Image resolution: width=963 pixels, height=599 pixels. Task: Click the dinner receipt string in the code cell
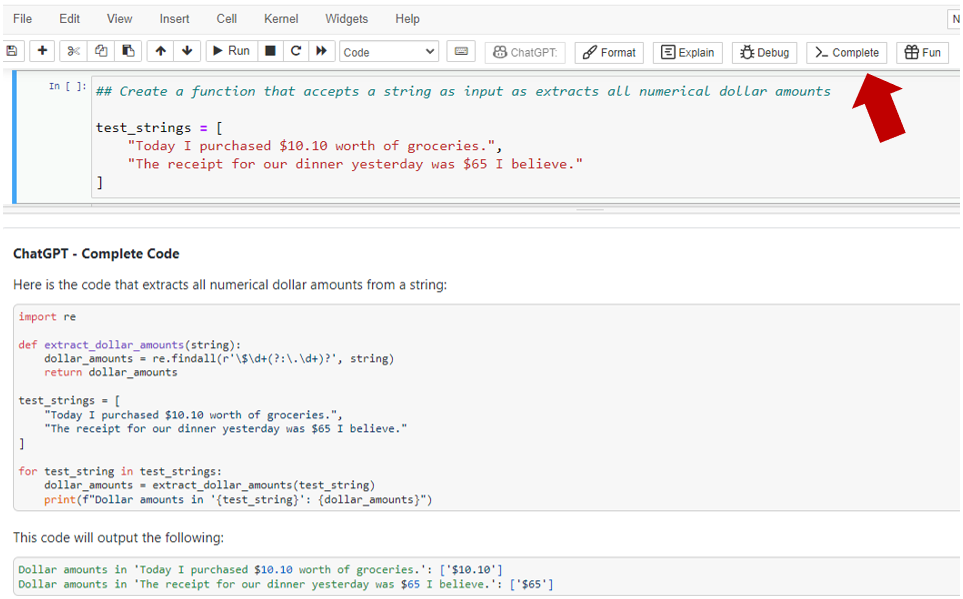pyautogui.click(x=355, y=164)
